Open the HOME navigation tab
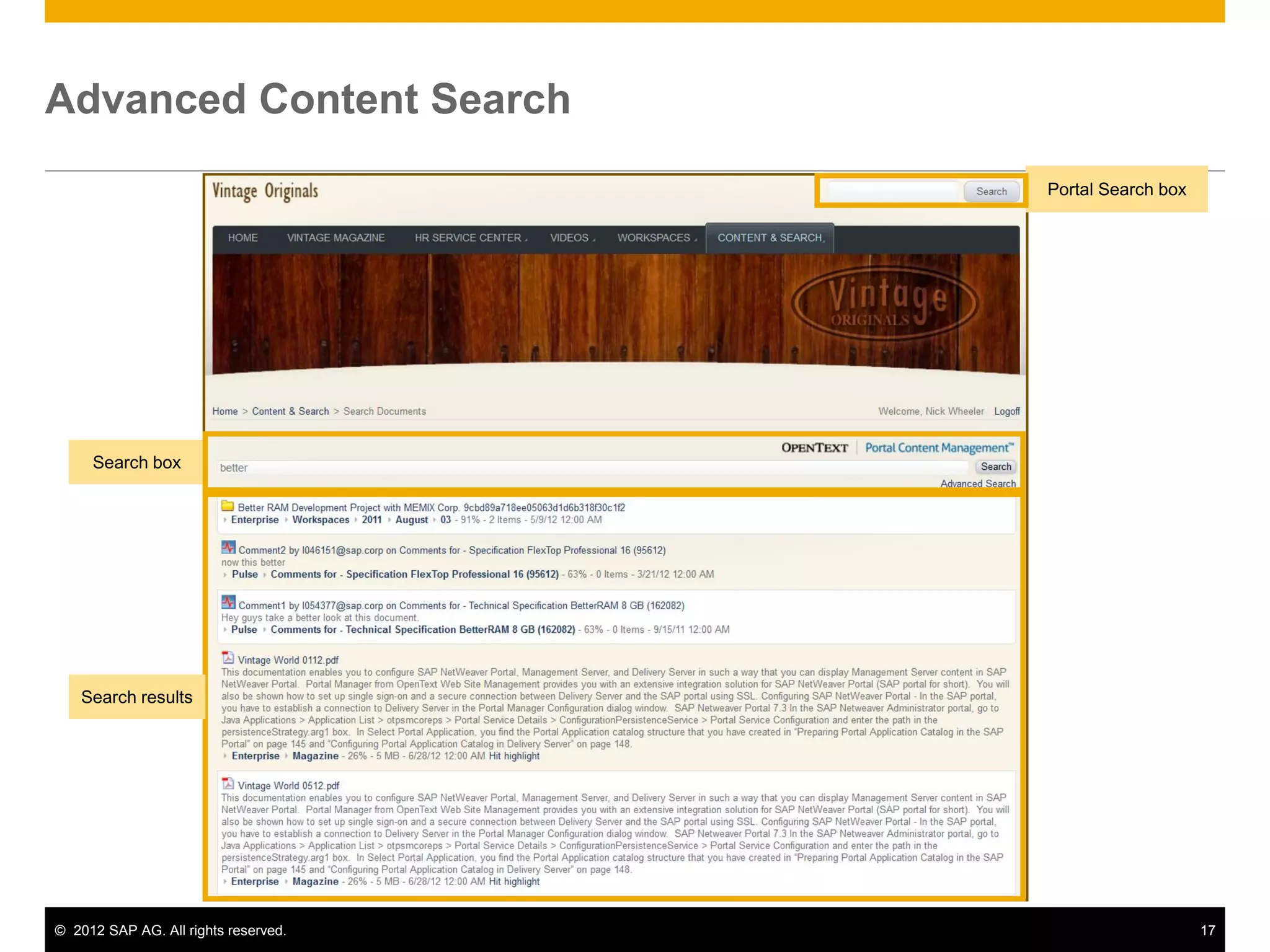1270x952 pixels. (x=242, y=238)
